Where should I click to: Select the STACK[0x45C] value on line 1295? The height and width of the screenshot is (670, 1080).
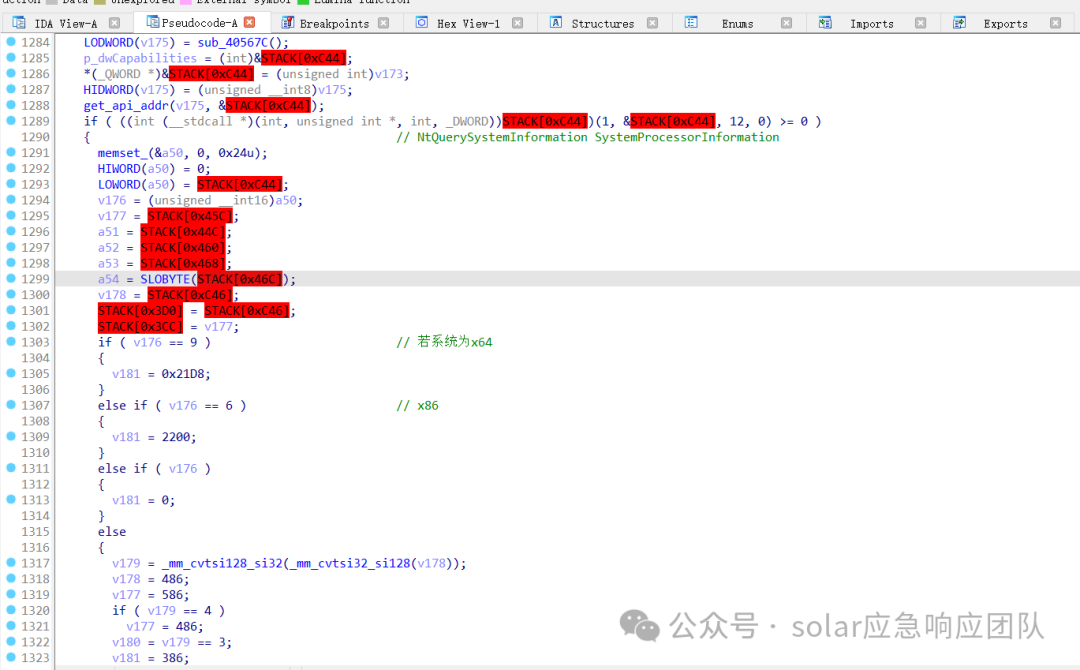pos(190,216)
